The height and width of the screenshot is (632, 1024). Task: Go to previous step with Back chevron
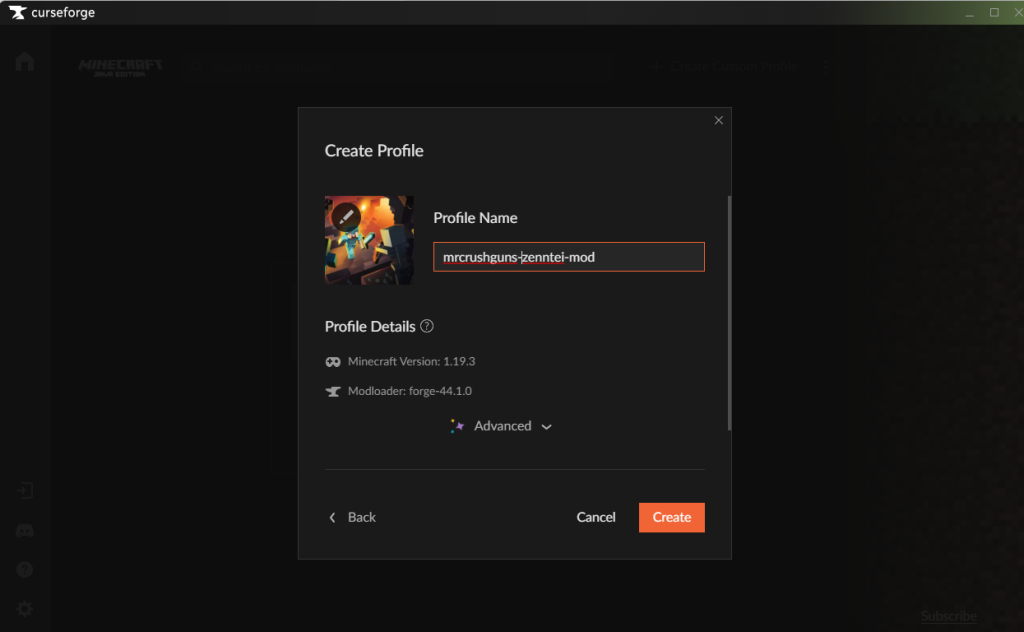332,517
